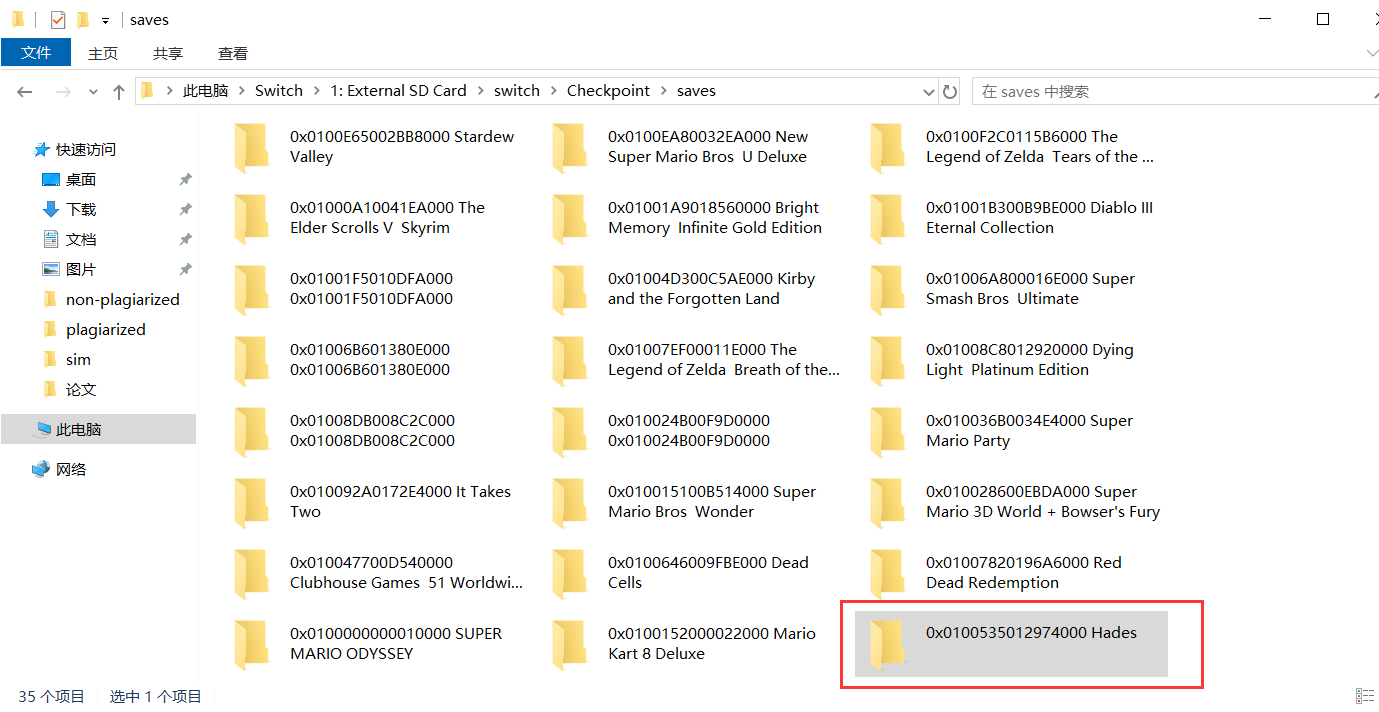Expand the 此电脑 breadcrumb chevron
The width and height of the screenshot is (1379, 712).
[x=241, y=91]
